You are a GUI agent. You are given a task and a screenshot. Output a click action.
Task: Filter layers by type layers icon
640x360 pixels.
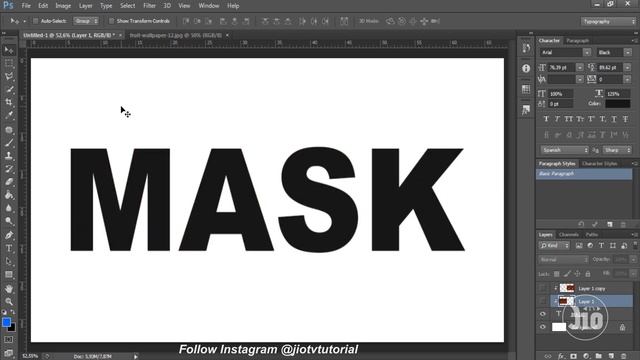coord(601,245)
